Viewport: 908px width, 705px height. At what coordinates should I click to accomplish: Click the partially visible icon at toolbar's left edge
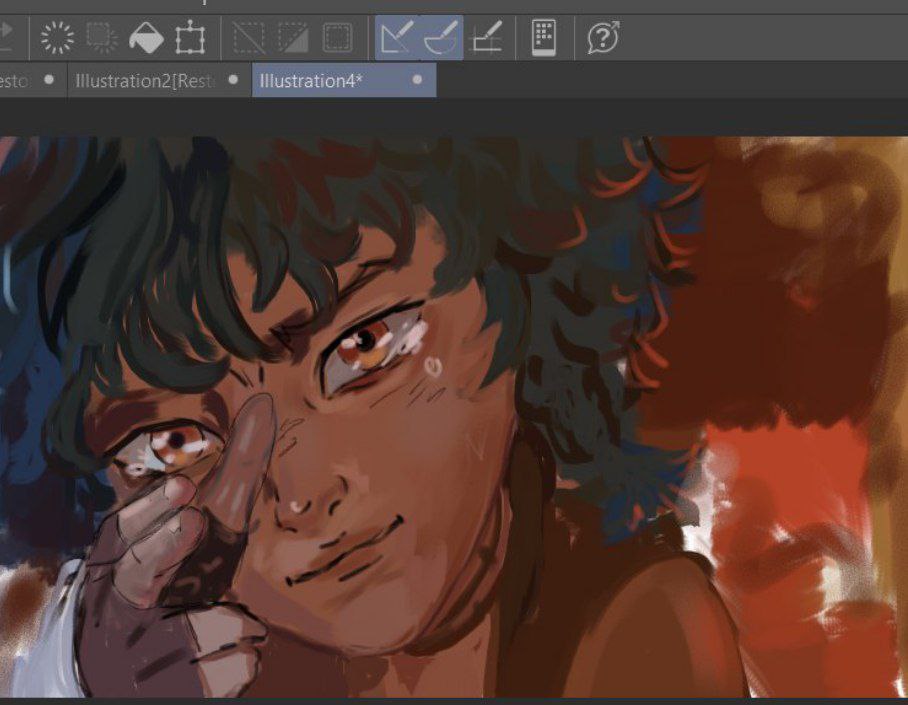[x=6, y=39]
